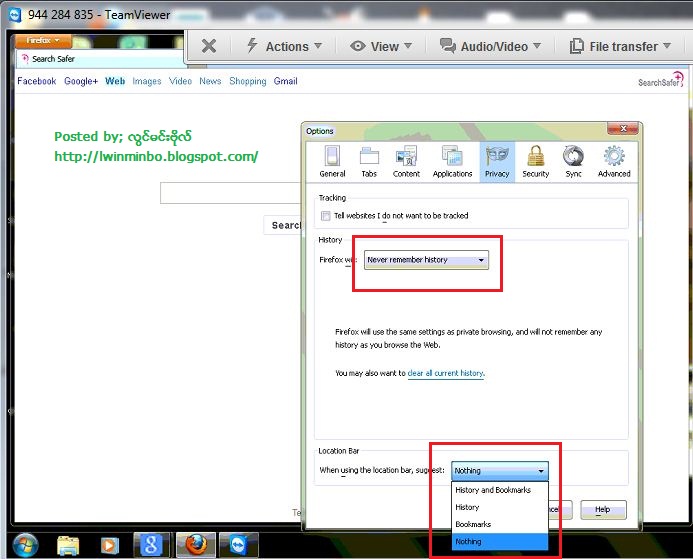Image resolution: width=693 pixels, height=559 pixels.
Task: Open TeamViewer from the taskbar
Action: pyautogui.click(x=239, y=545)
